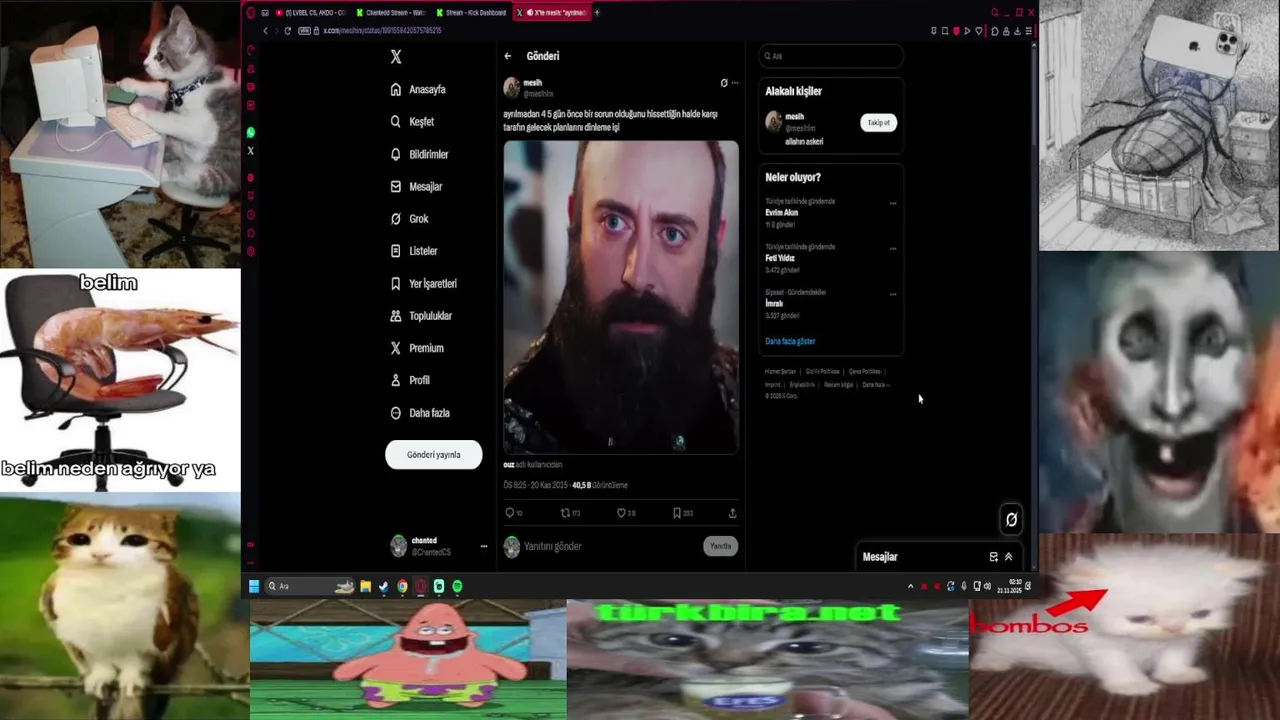Click new message icon in Mesajlar drawer
The width and height of the screenshot is (1280, 720).
click(993, 557)
